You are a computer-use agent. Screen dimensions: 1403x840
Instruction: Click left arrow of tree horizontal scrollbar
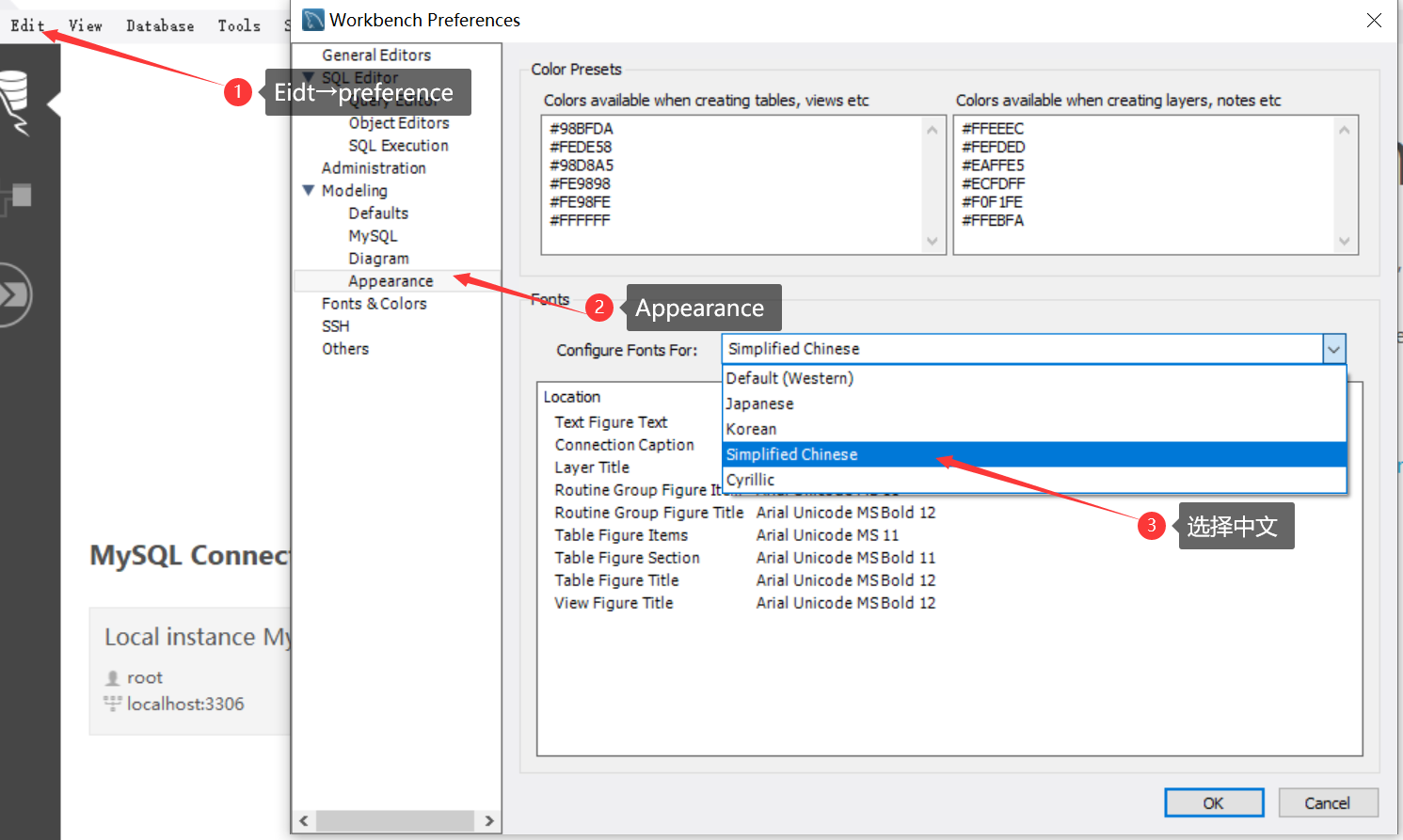click(x=304, y=820)
